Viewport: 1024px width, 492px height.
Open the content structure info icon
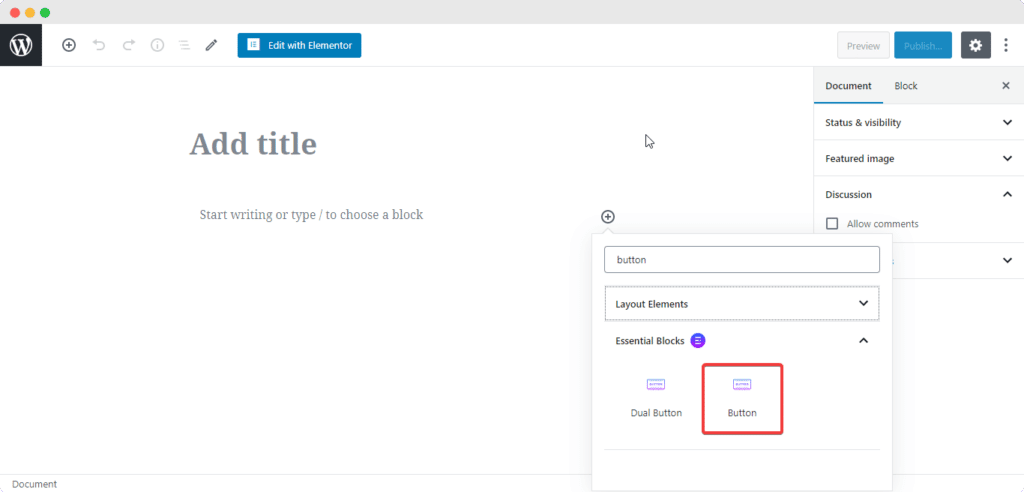coord(157,45)
